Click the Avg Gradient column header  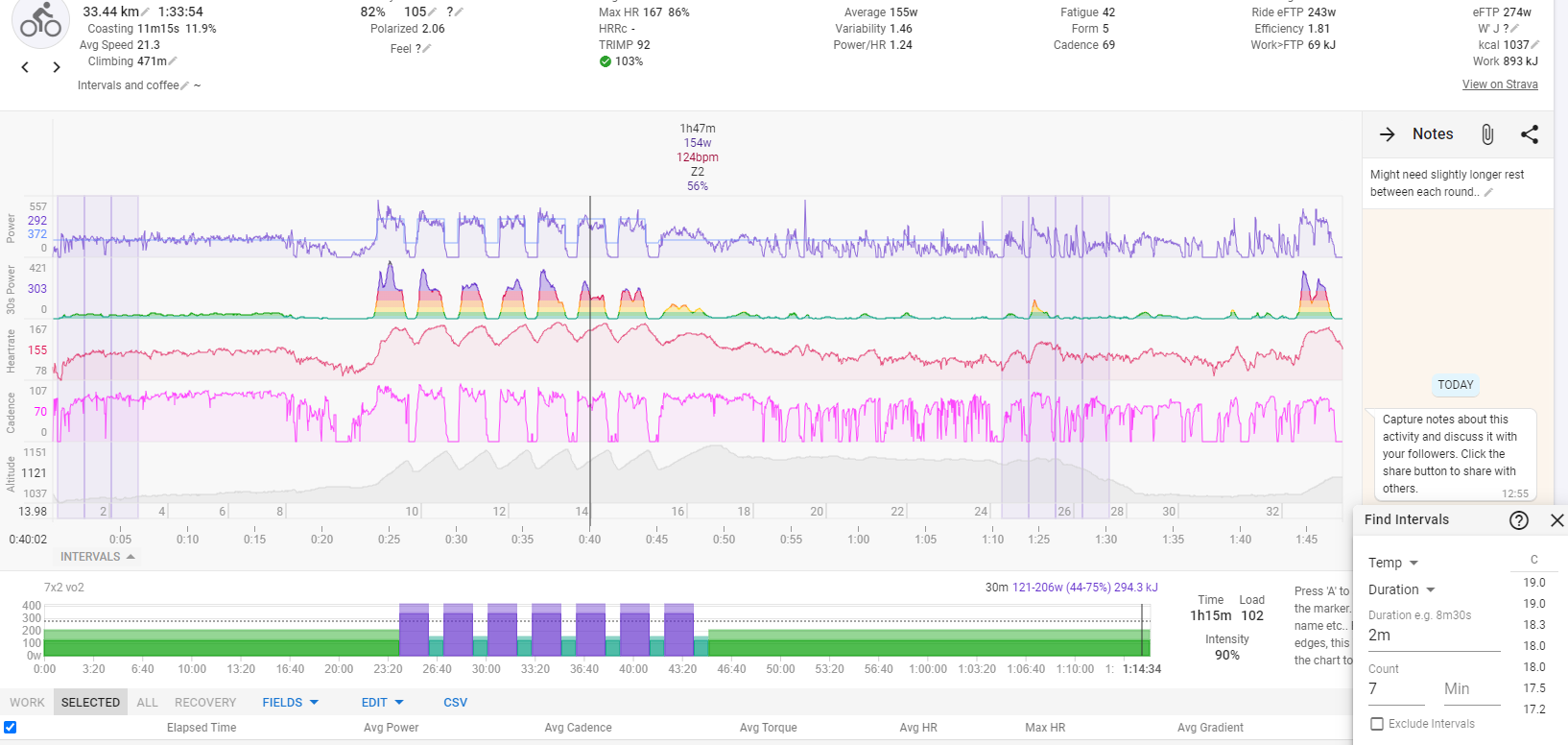[1210, 728]
